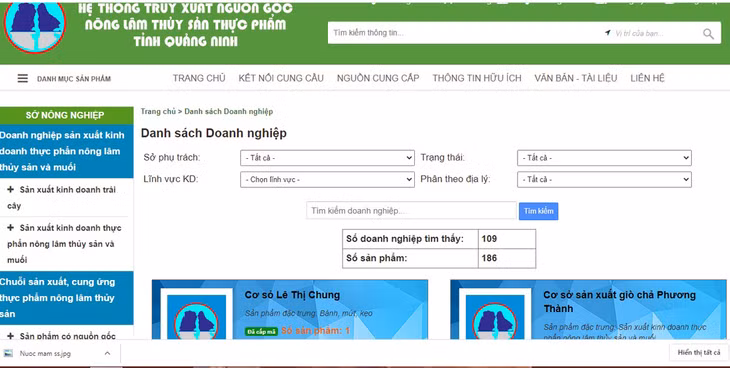730x368 pixels.
Task: Click the Danh sách Doanh nghiệp breadcrumb text
Action: coord(229,111)
